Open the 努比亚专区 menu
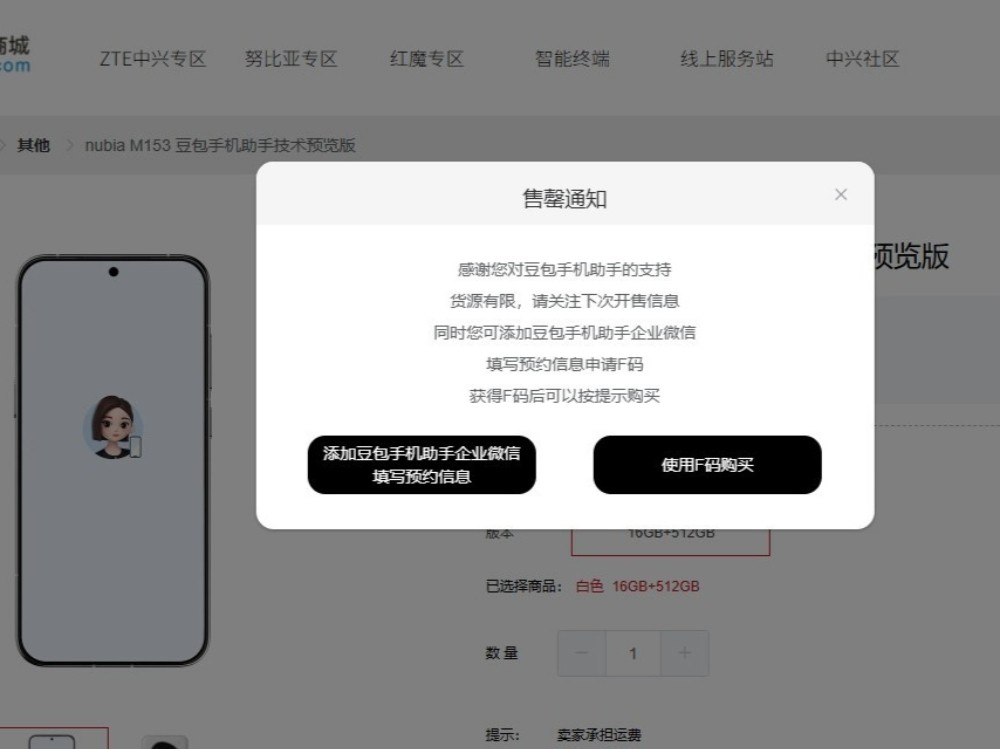Image resolution: width=1000 pixels, height=749 pixels. click(x=291, y=59)
